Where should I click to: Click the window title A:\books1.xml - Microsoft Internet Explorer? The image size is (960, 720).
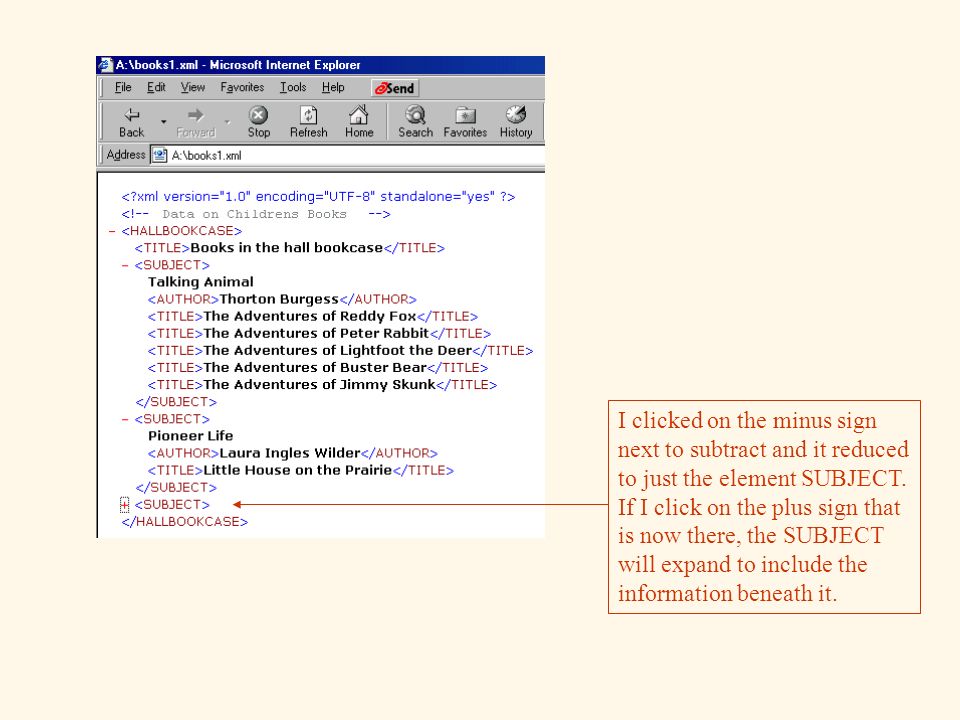click(x=238, y=65)
